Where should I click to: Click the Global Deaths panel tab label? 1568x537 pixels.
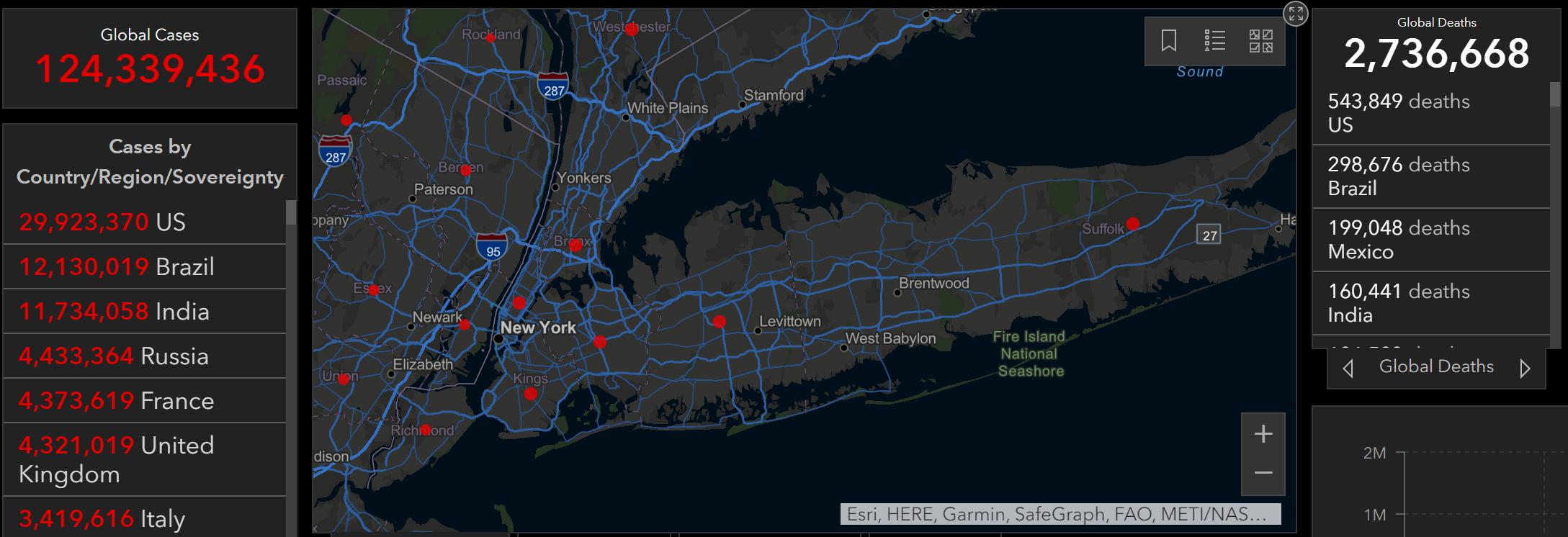pos(1436,366)
